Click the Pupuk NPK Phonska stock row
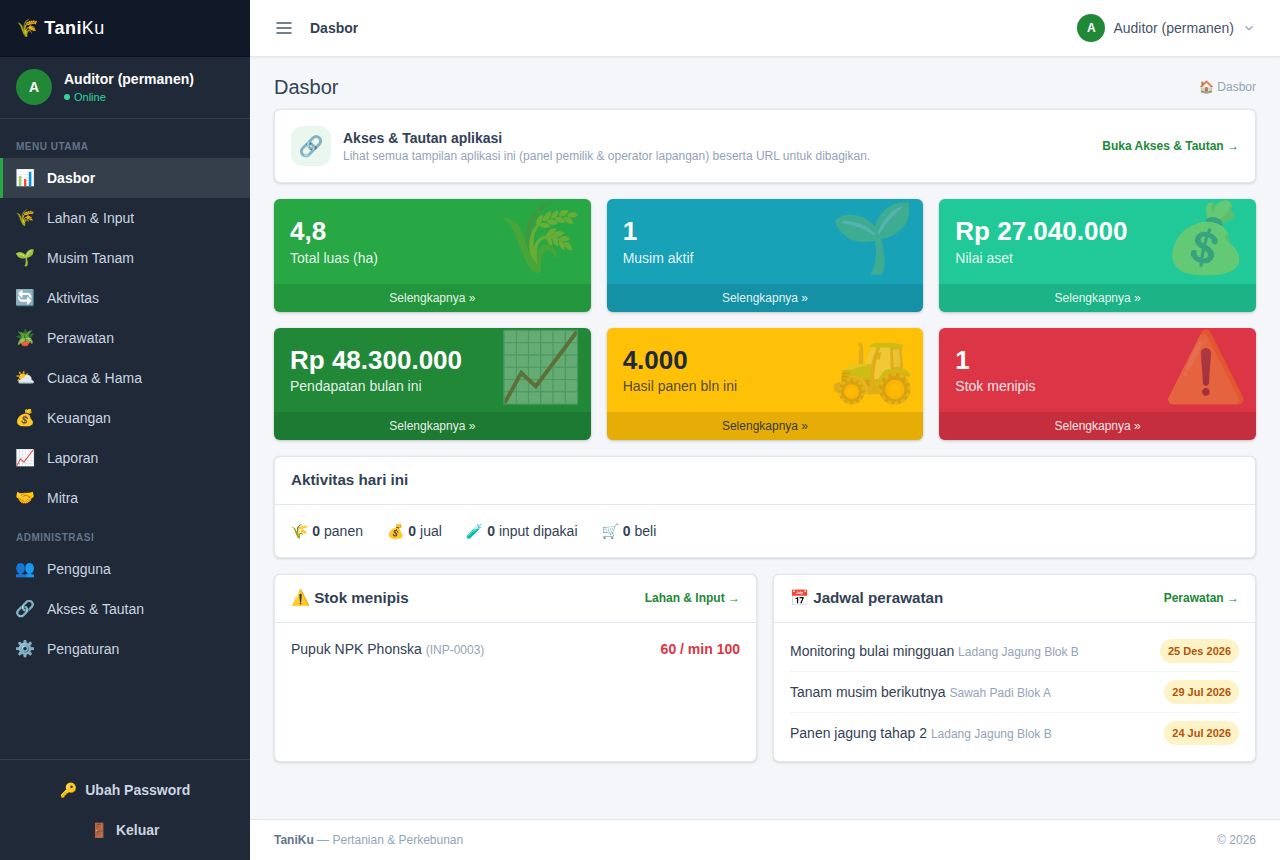1280x860 pixels. tap(515, 649)
